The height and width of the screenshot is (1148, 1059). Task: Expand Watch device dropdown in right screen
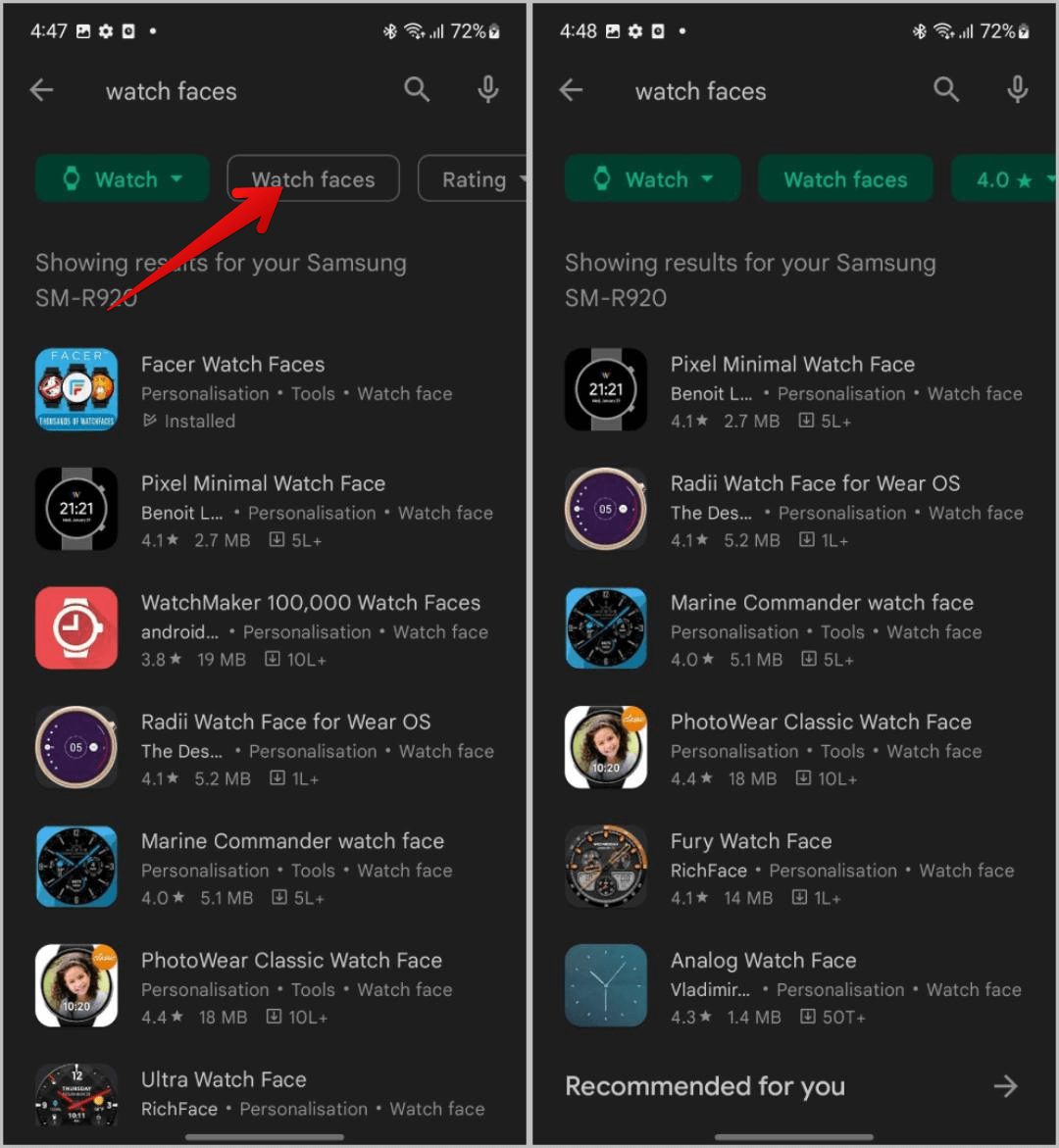tap(652, 178)
